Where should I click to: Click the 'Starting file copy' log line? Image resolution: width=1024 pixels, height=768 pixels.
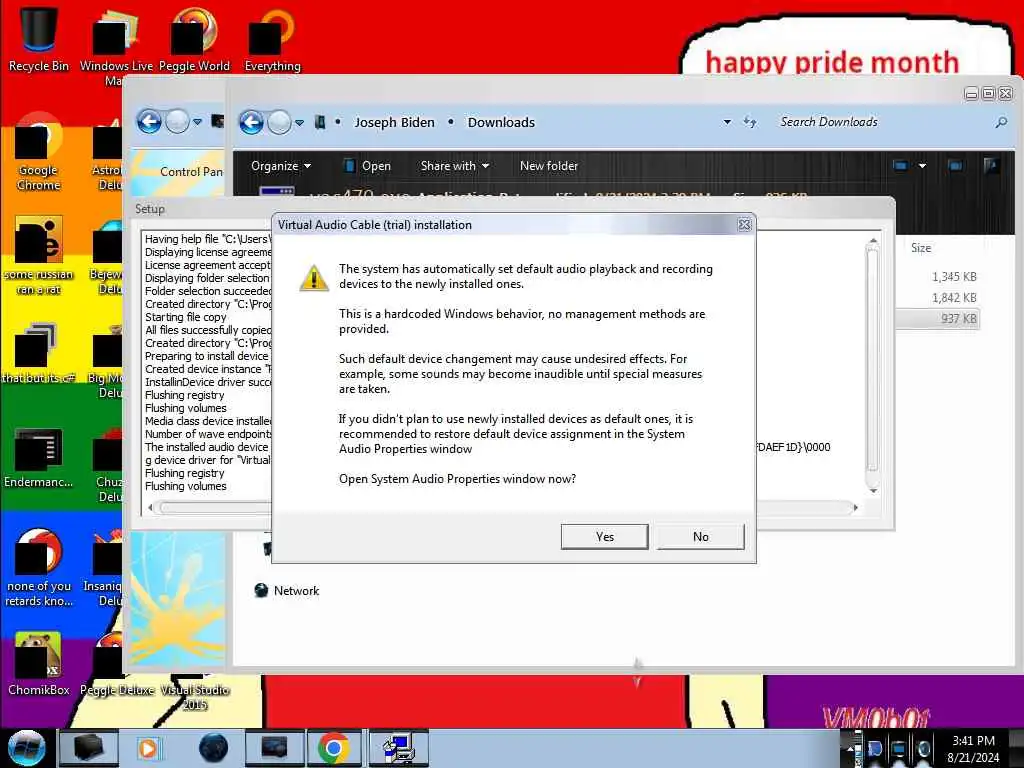click(185, 317)
